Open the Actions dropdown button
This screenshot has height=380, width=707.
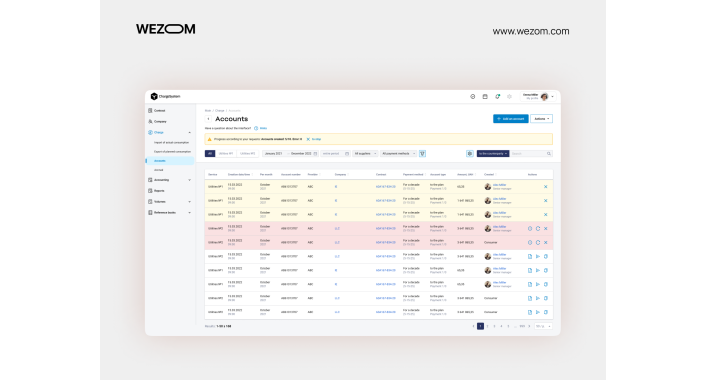pos(542,119)
